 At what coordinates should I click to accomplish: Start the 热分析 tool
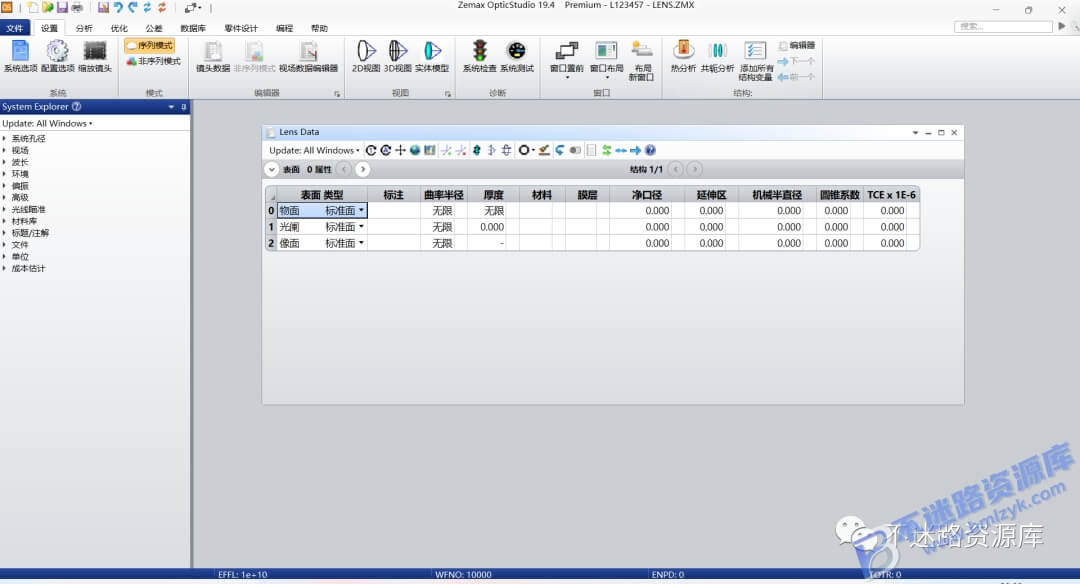tap(683, 56)
